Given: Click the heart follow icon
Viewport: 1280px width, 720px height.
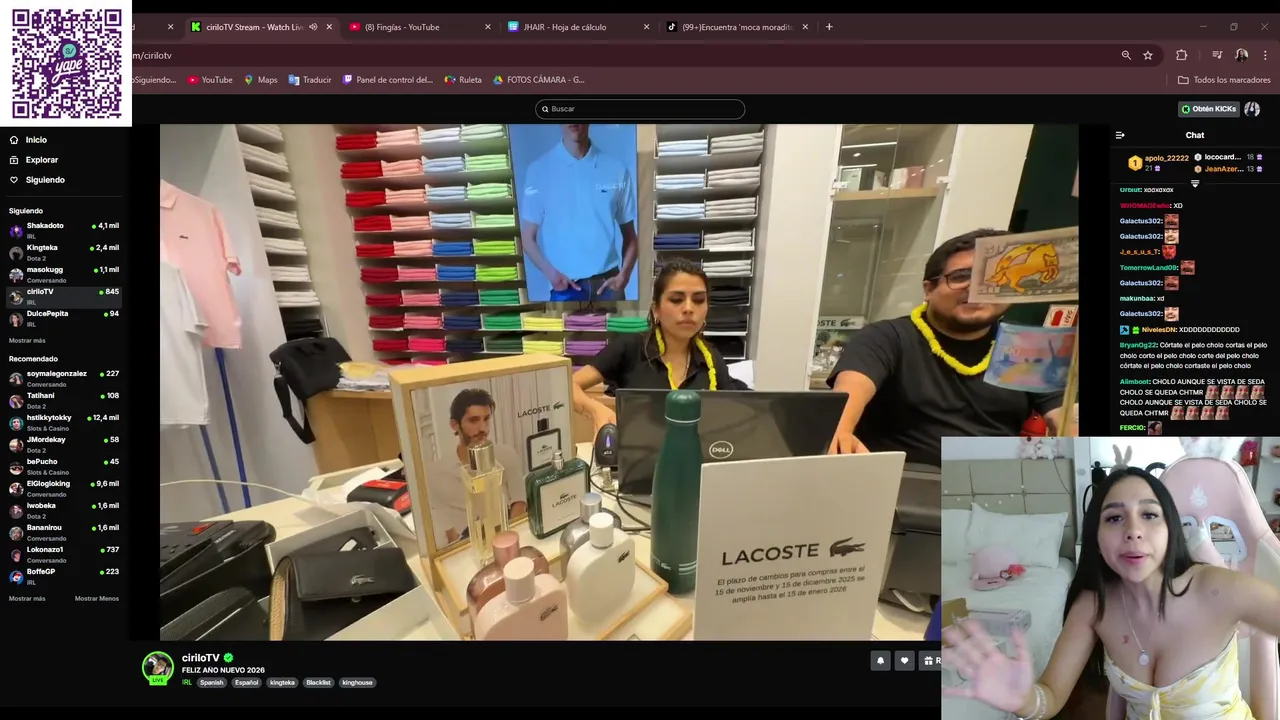Looking at the screenshot, I should click(904, 660).
